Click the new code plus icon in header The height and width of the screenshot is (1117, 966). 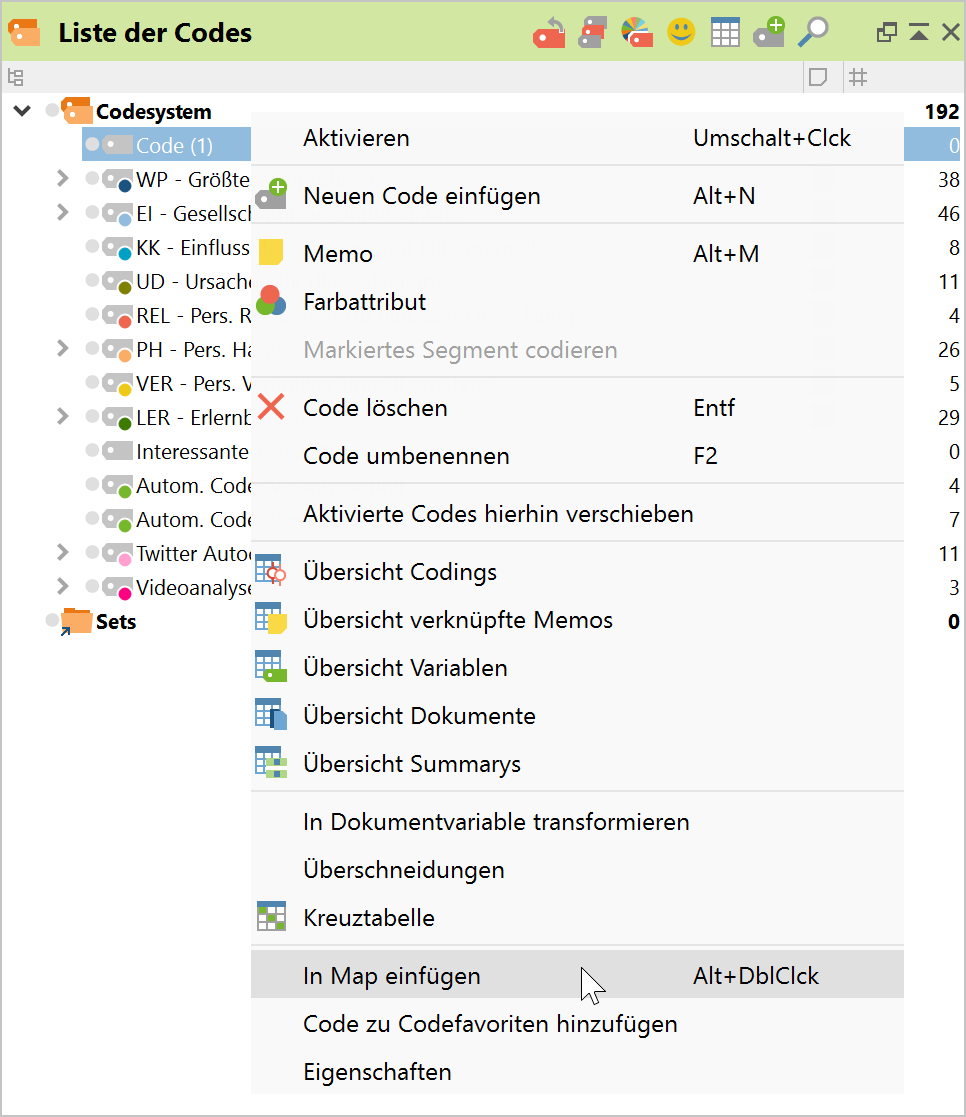click(x=769, y=32)
